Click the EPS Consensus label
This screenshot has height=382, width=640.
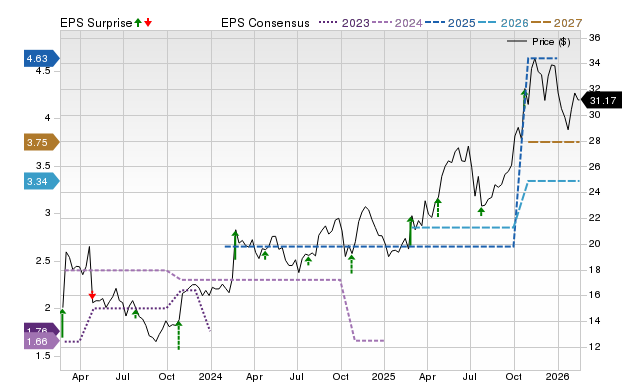pos(265,23)
